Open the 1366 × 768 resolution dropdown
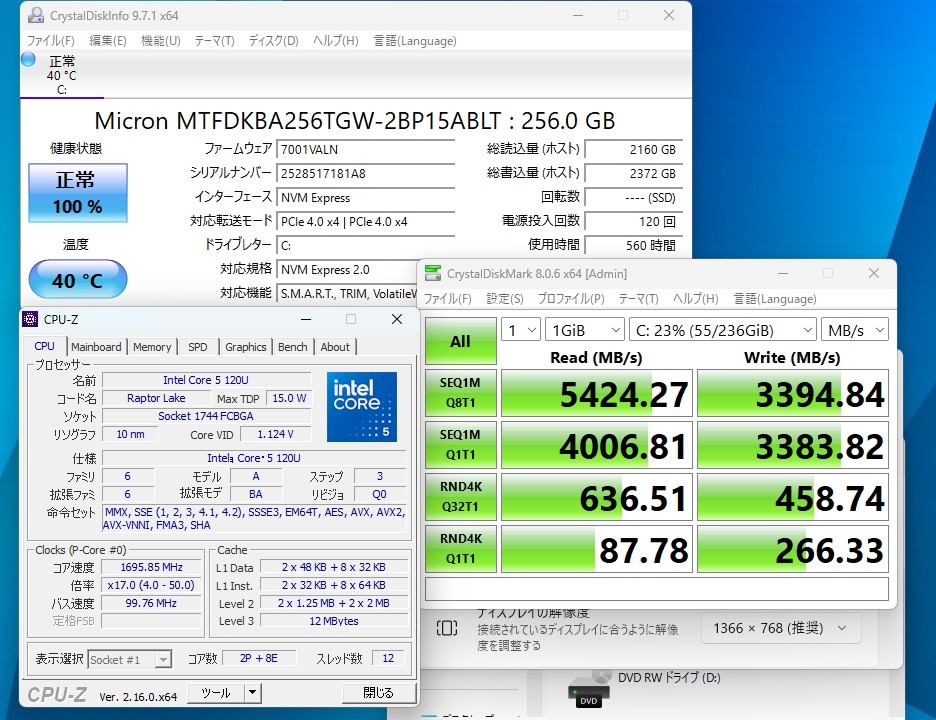 [x=781, y=628]
